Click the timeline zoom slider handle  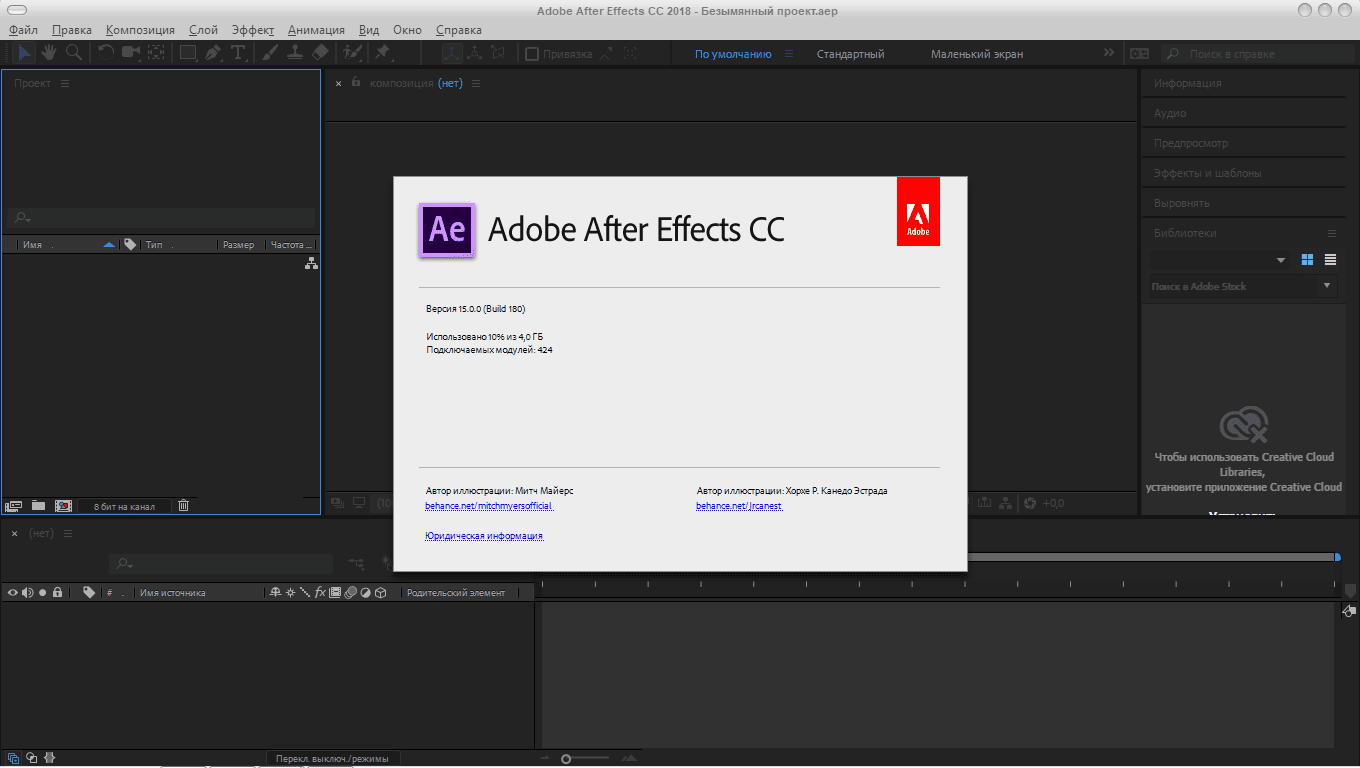pyautogui.click(x=566, y=759)
